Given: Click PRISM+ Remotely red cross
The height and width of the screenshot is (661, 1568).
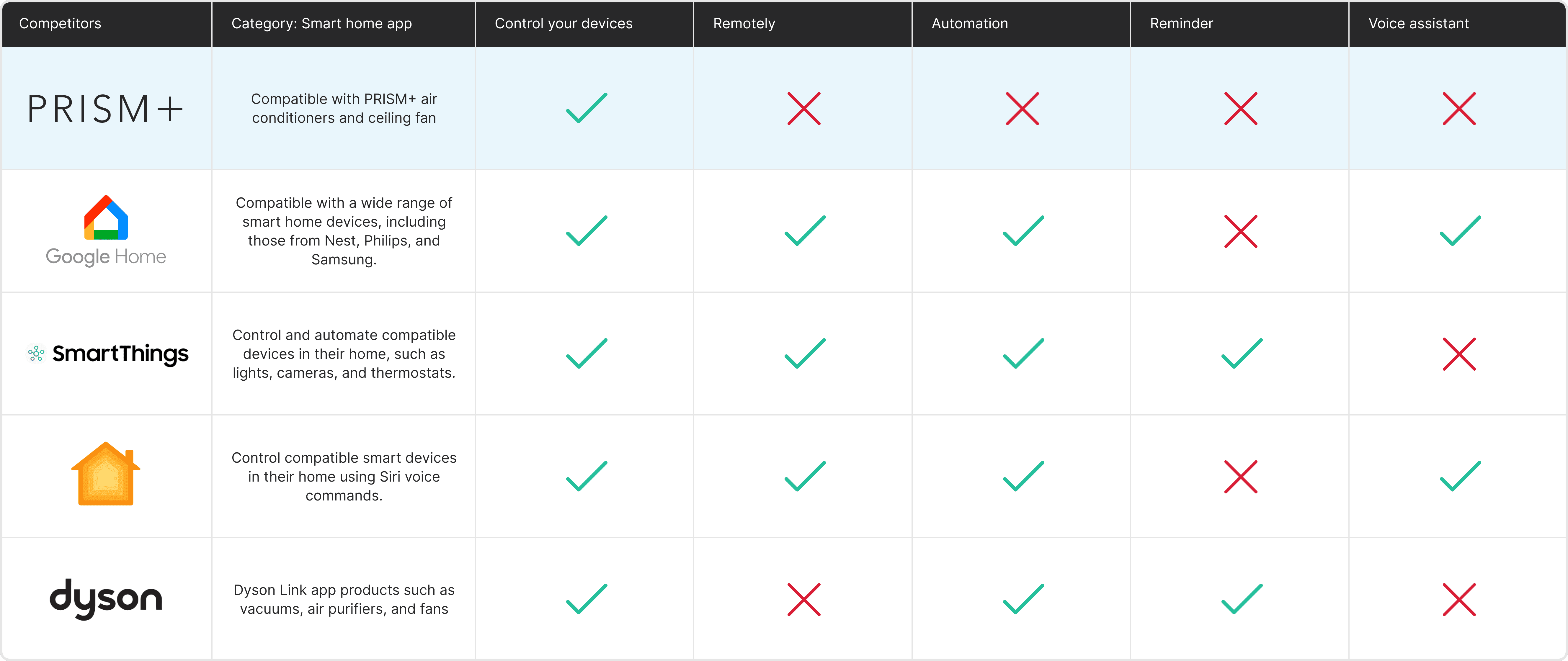Looking at the screenshot, I should pyautogui.click(x=804, y=108).
